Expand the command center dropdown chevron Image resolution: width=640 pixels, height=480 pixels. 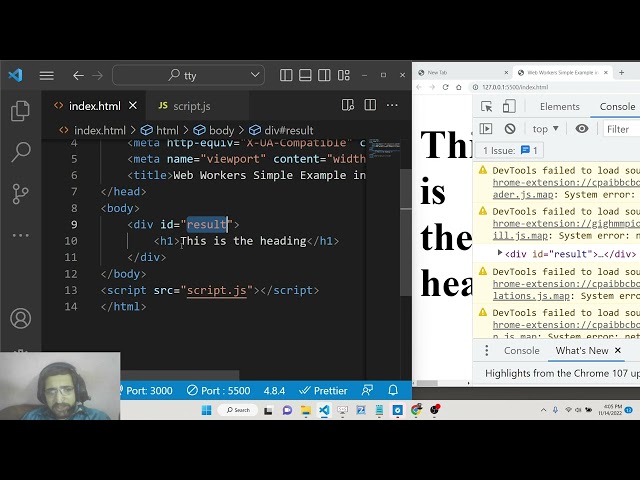(255, 75)
